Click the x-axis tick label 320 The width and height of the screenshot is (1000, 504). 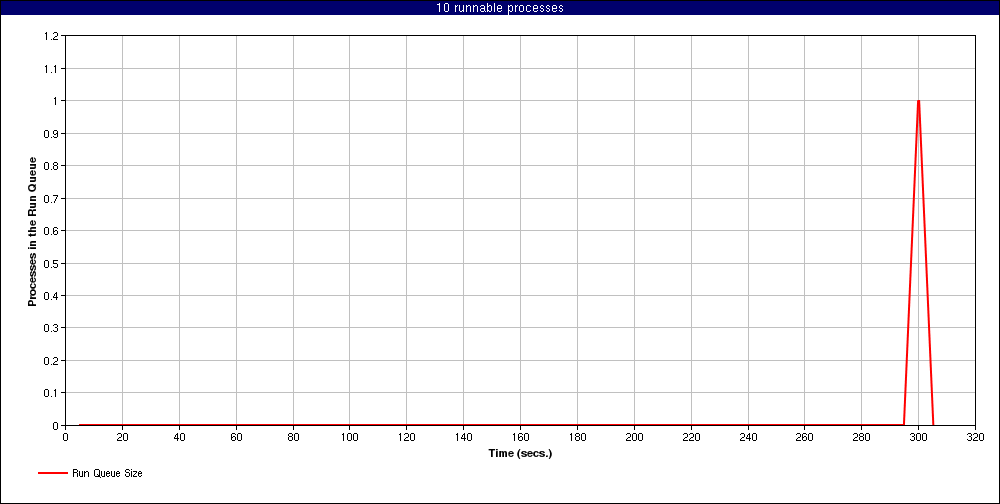click(x=975, y=437)
